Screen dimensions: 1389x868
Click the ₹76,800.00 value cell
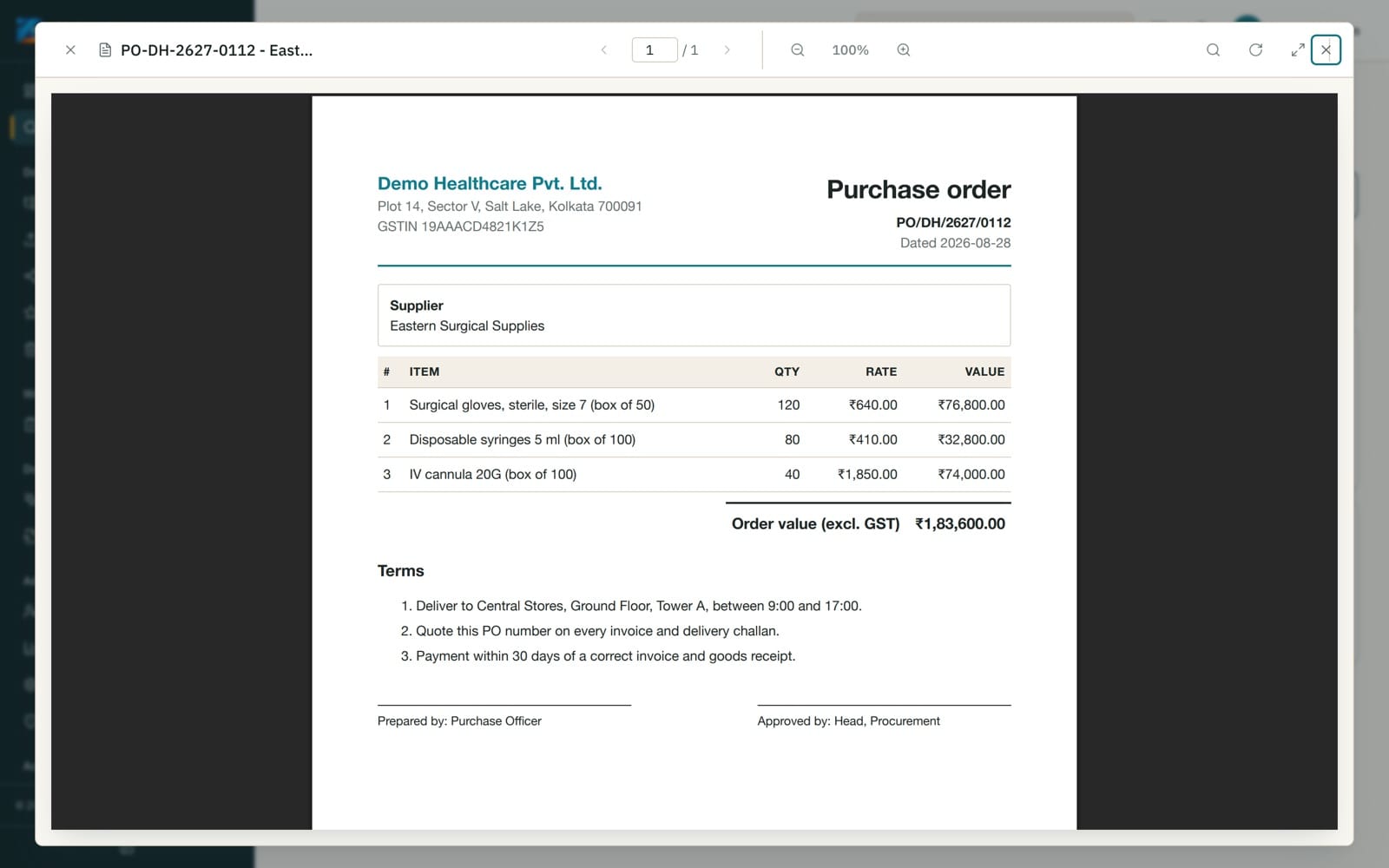971,405
